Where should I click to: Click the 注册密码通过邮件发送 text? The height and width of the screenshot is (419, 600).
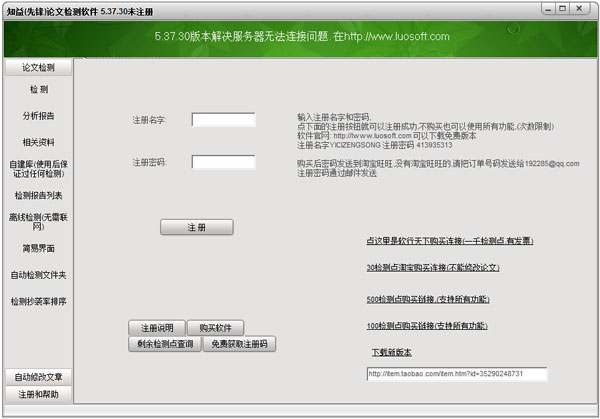pos(337,173)
